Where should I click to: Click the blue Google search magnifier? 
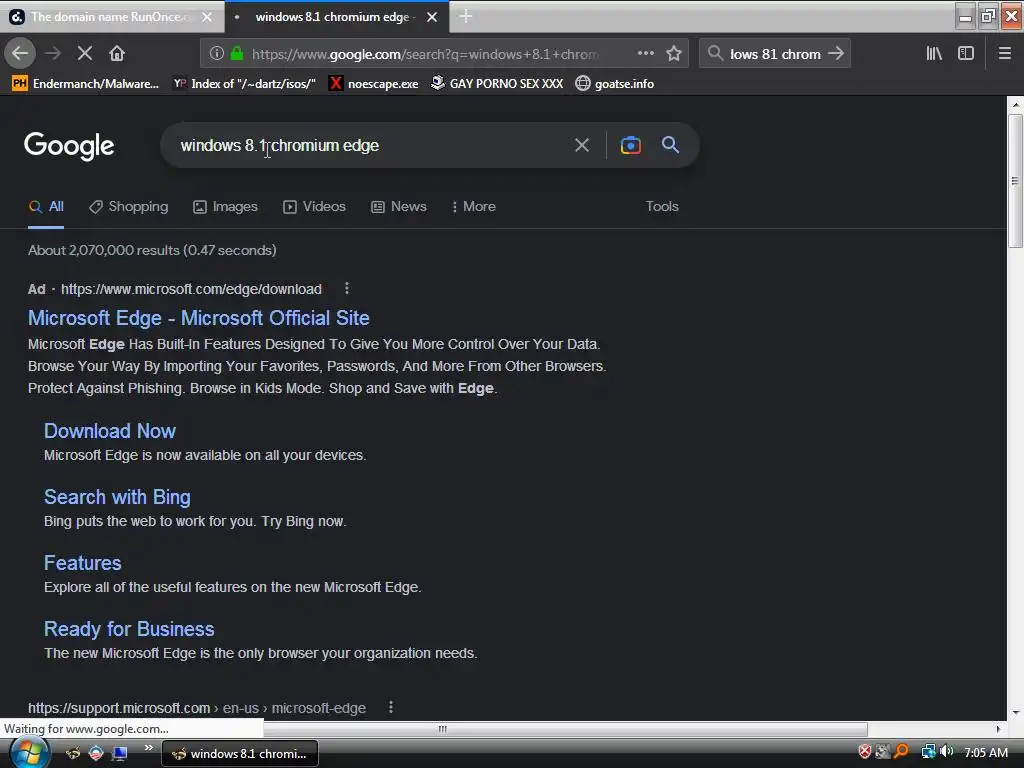671,145
